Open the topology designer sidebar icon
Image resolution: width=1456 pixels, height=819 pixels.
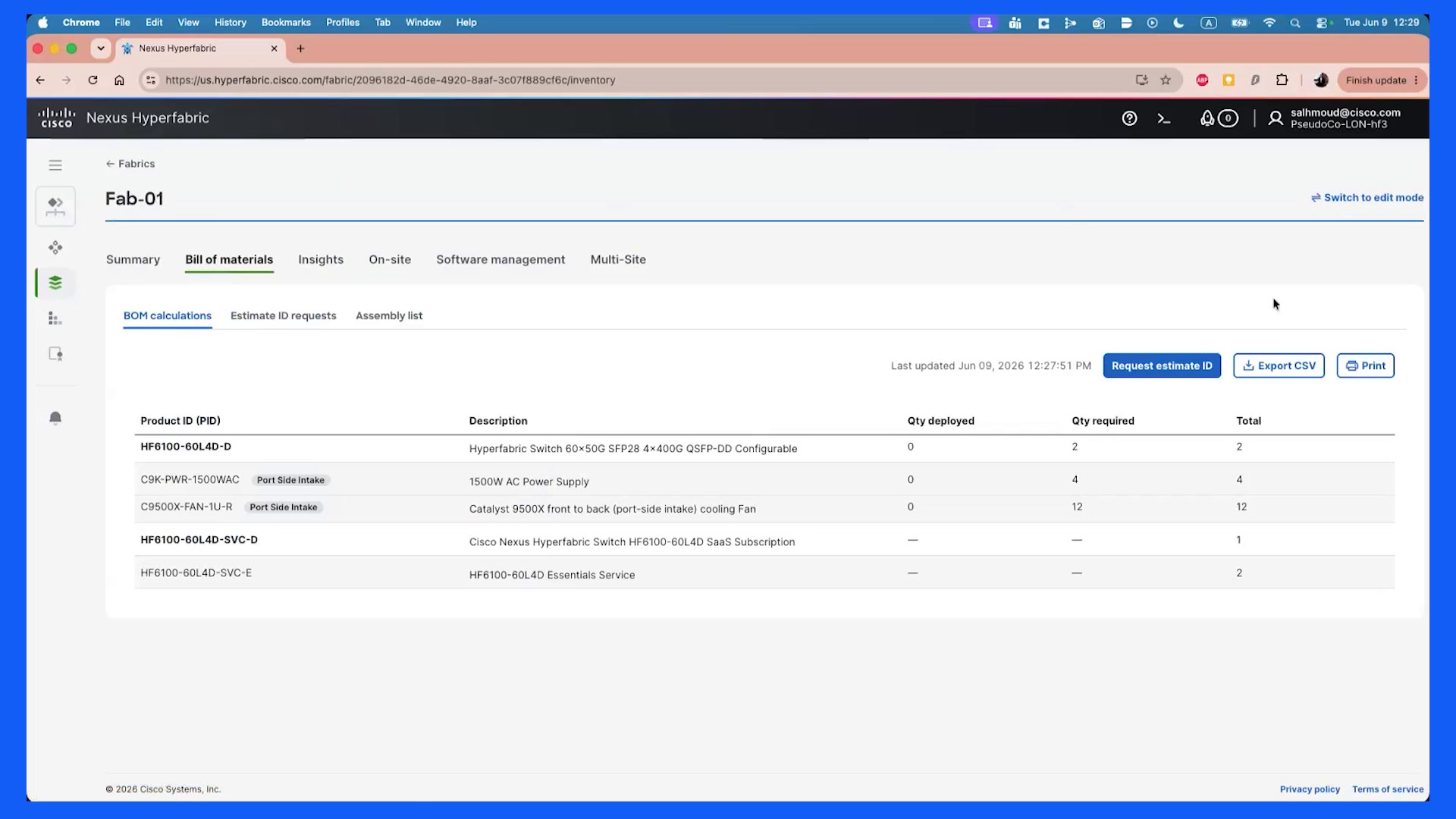tap(55, 206)
